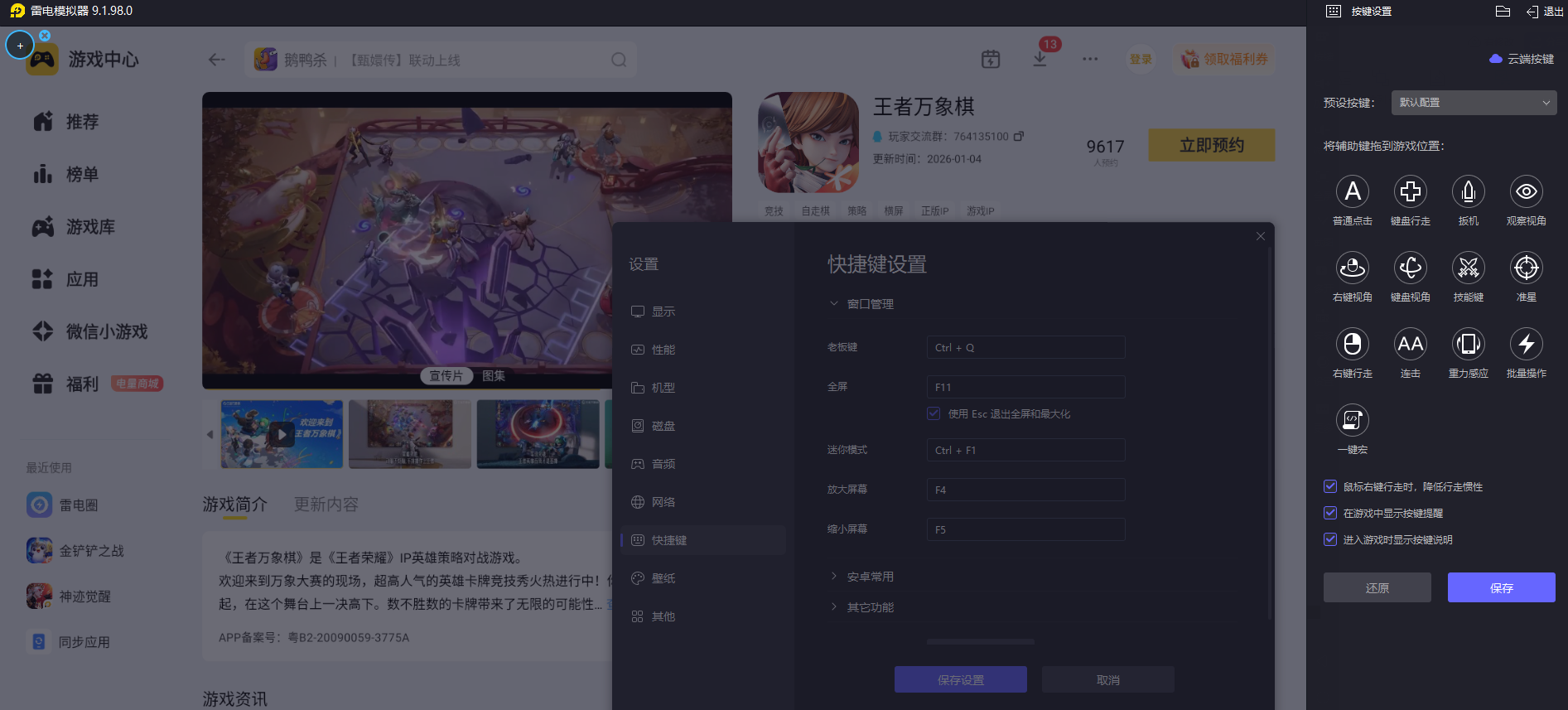1568x710 pixels.
Task: Play the first trailer thumbnail video
Action: tap(282, 434)
